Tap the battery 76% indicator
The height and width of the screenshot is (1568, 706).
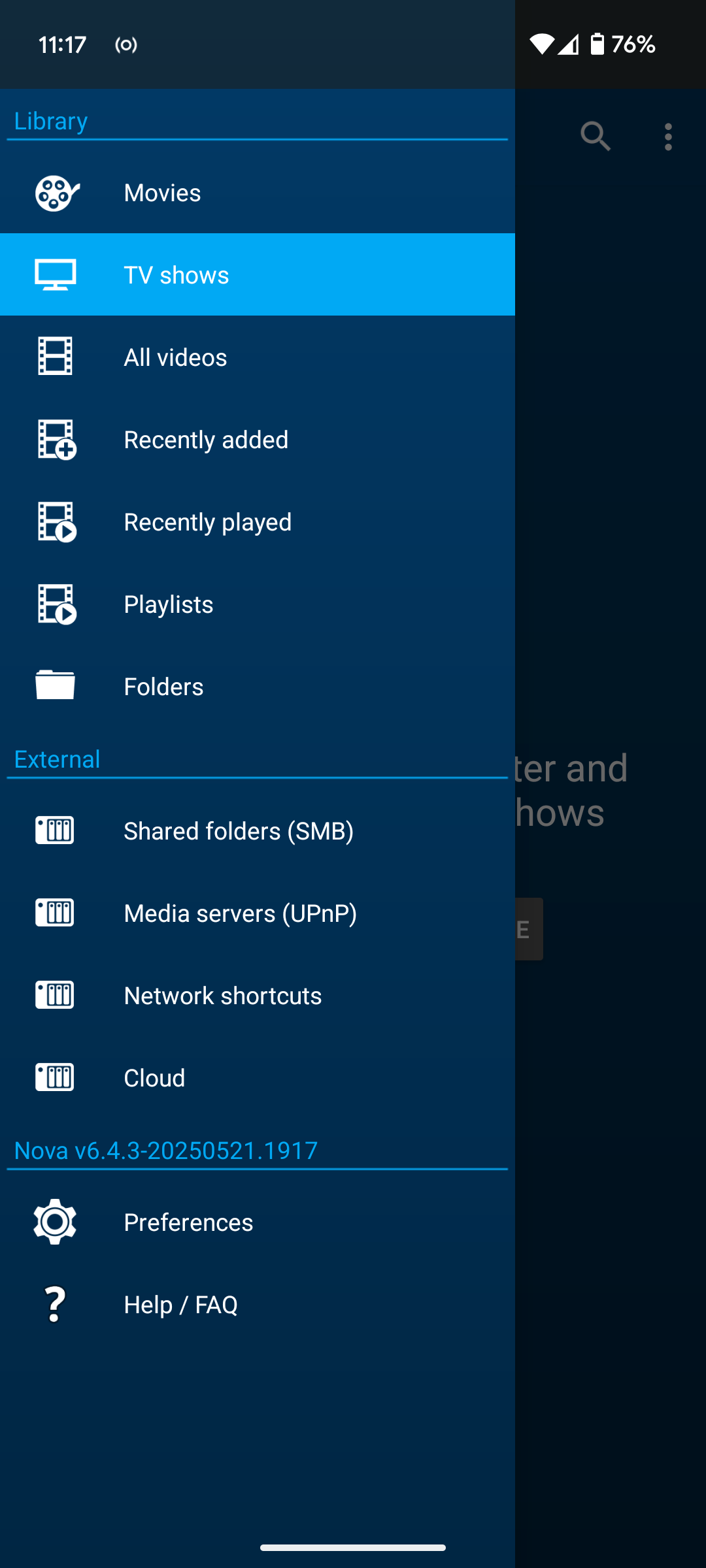(x=623, y=44)
